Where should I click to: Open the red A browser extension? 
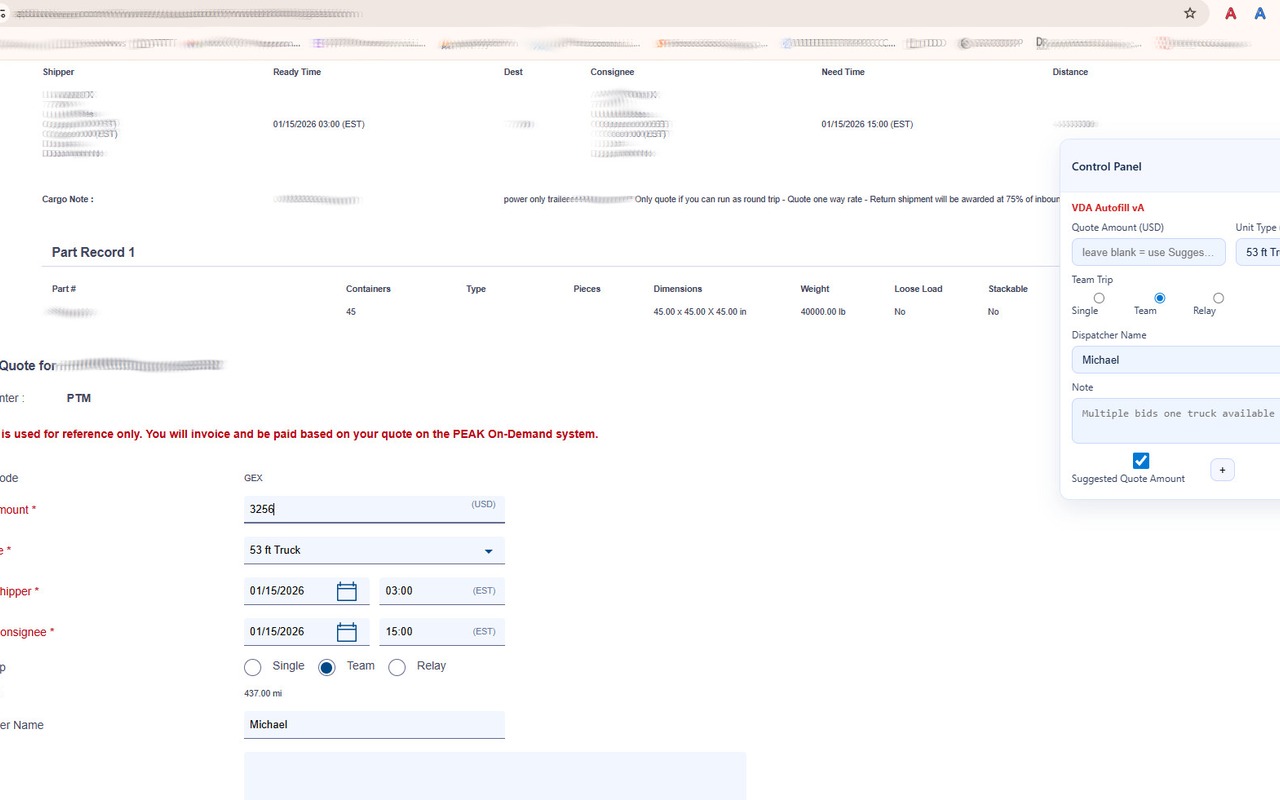1230,13
